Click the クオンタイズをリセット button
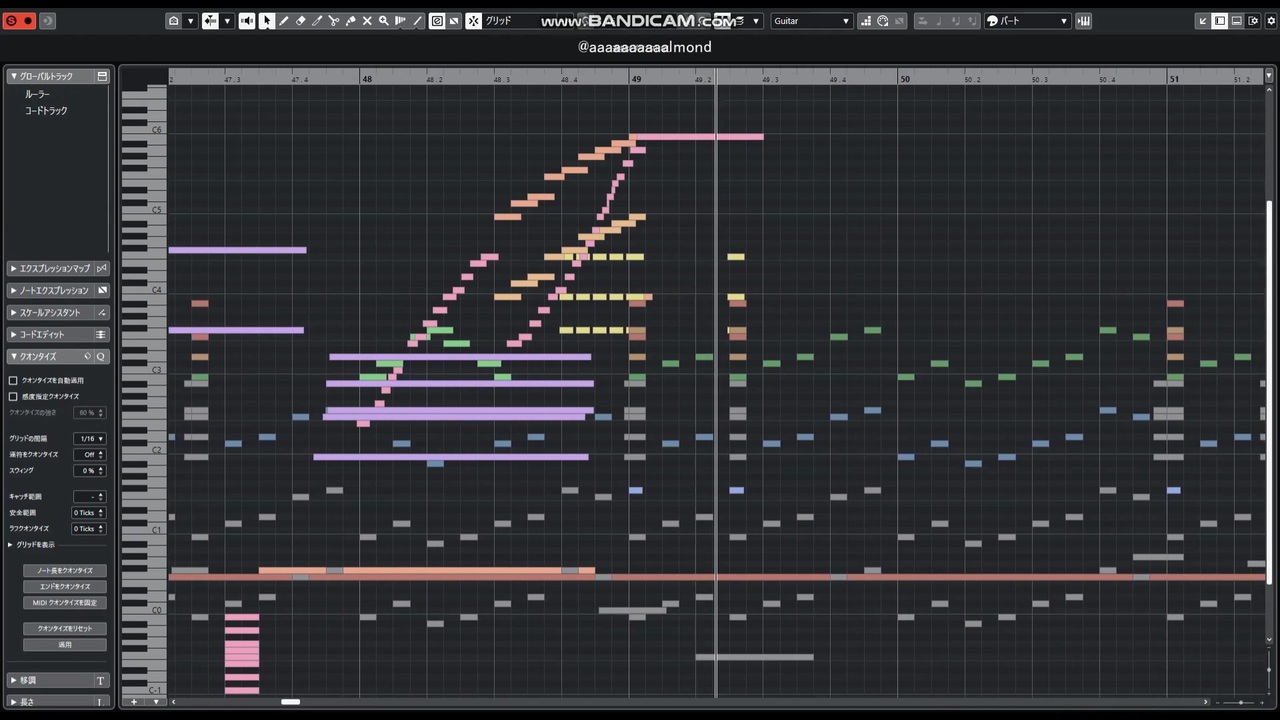This screenshot has height=720, width=1280. (65, 629)
